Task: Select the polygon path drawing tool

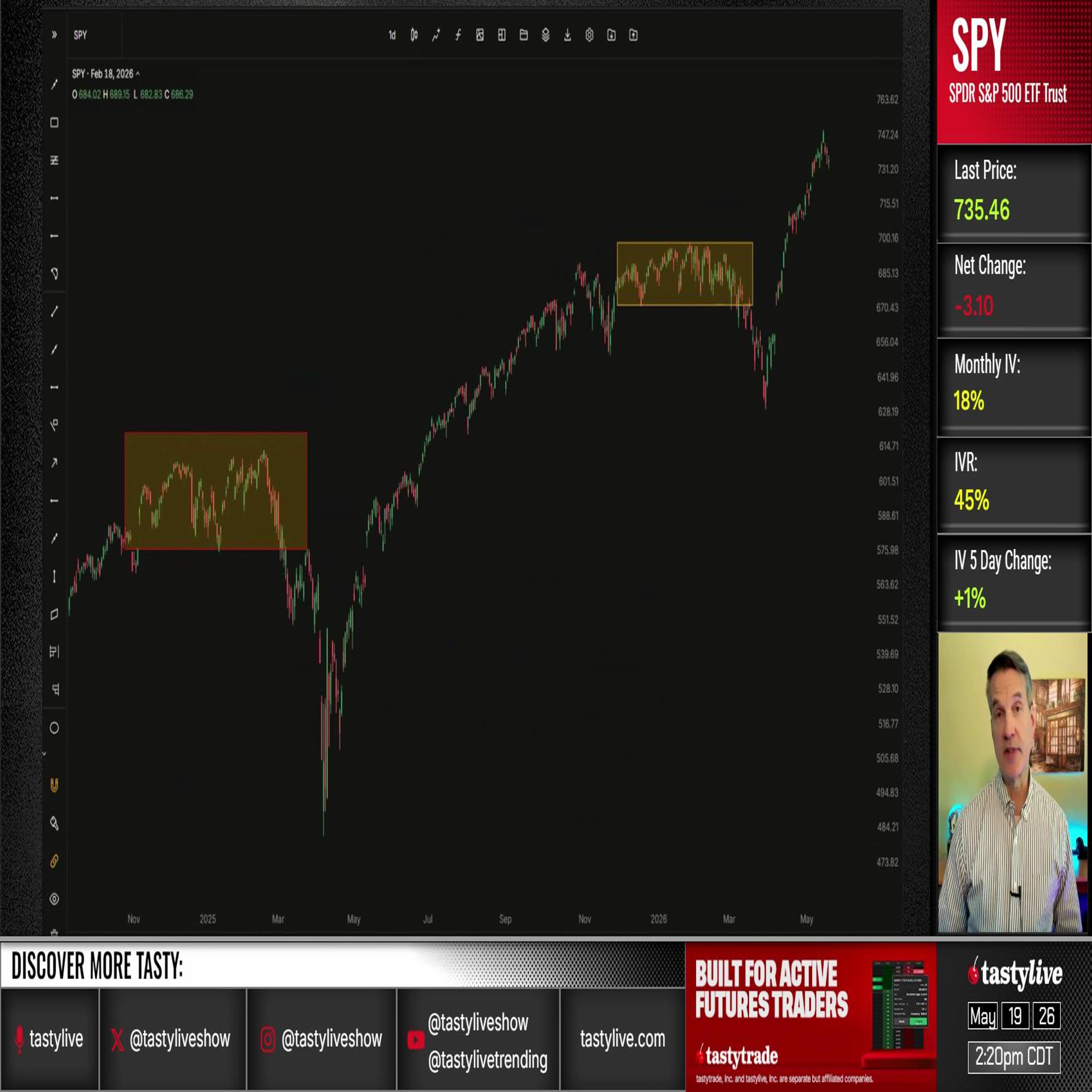Action: (54, 274)
